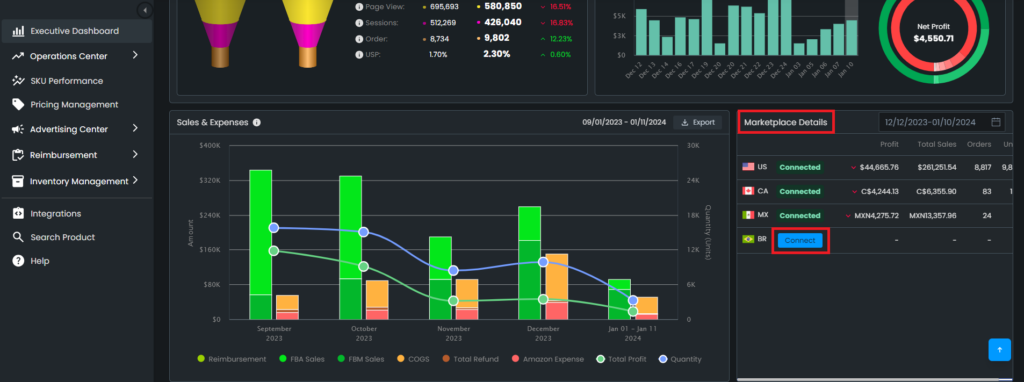The image size is (1024, 382).
Task: Expand the Advertising Center chevron
Action: (135, 129)
